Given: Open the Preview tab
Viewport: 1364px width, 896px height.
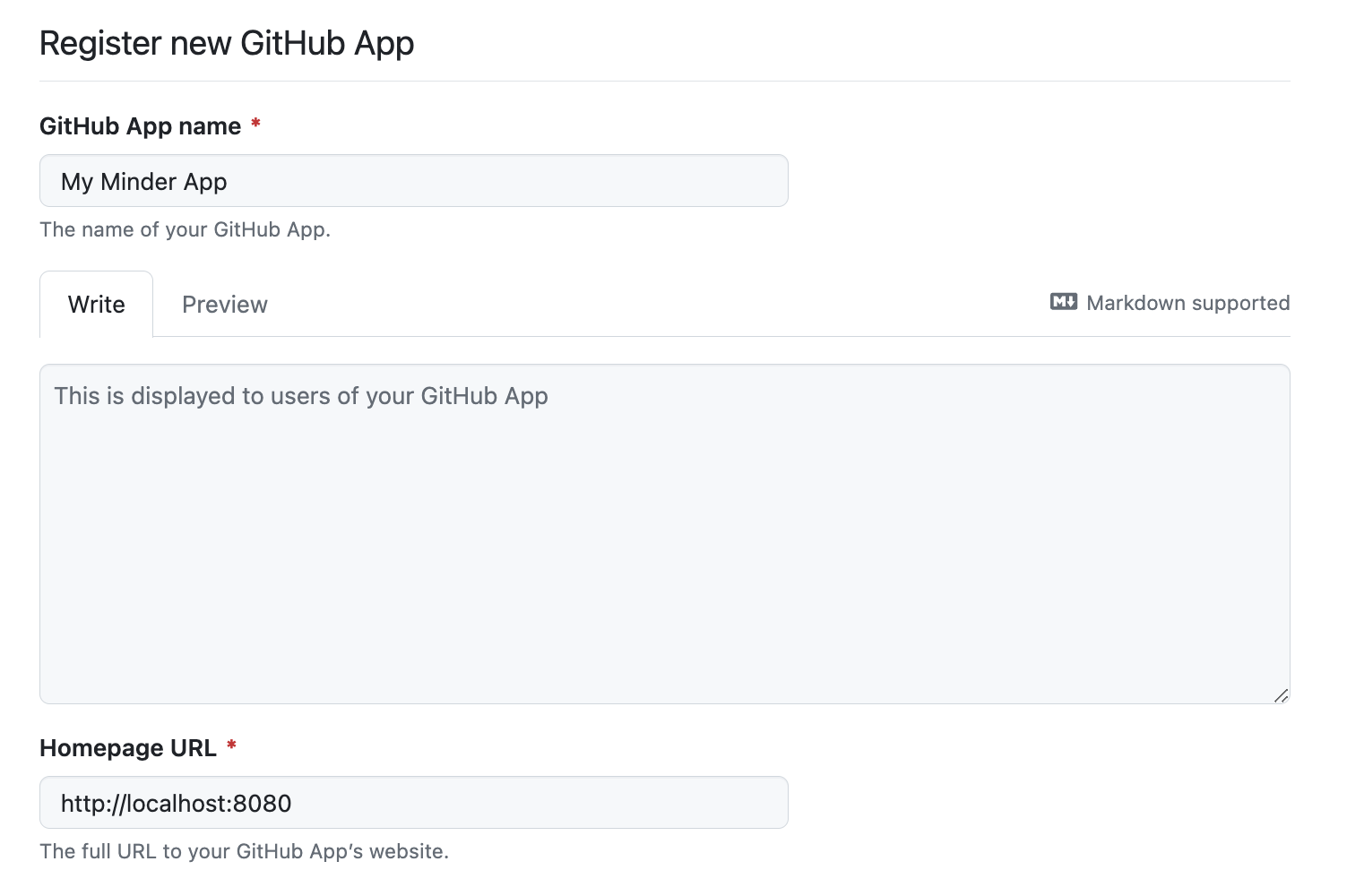Looking at the screenshot, I should 224,305.
